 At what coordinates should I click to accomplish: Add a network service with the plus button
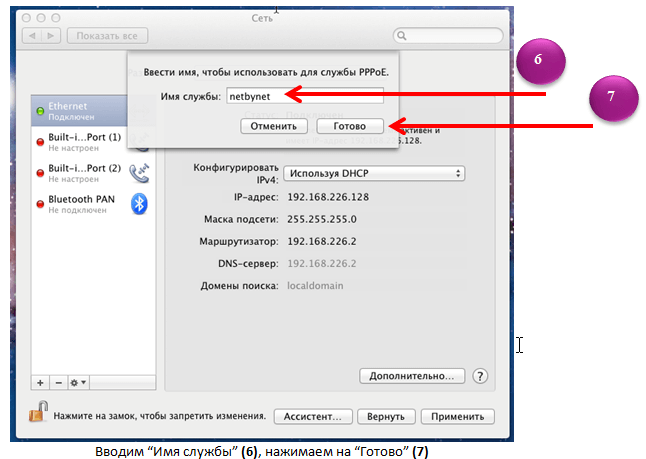(x=40, y=382)
